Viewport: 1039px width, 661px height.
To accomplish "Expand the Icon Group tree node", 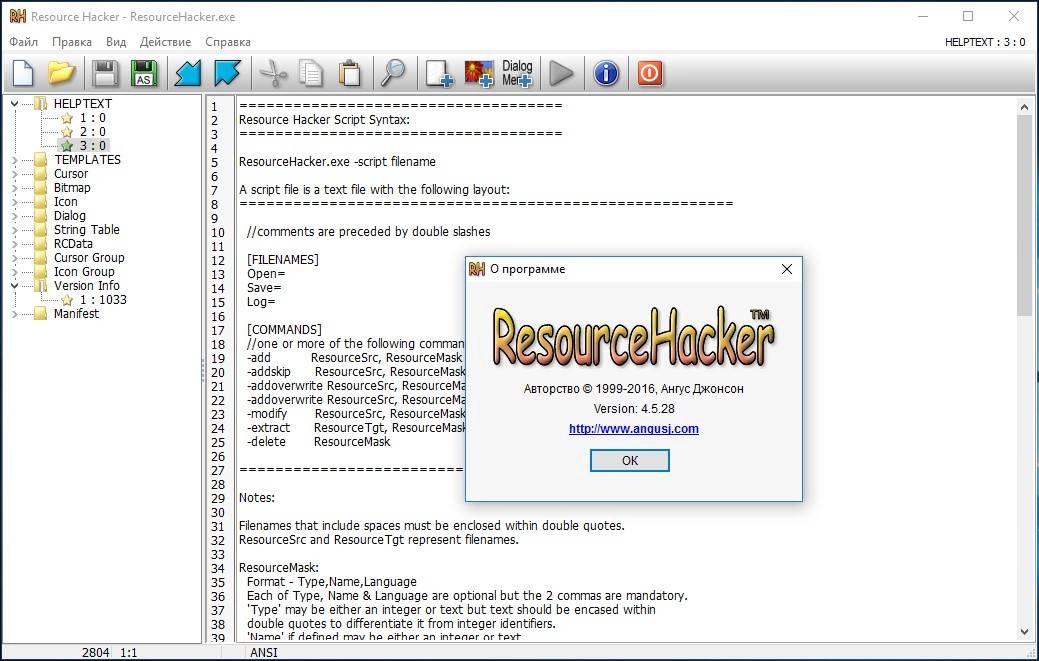I will tap(15, 272).
